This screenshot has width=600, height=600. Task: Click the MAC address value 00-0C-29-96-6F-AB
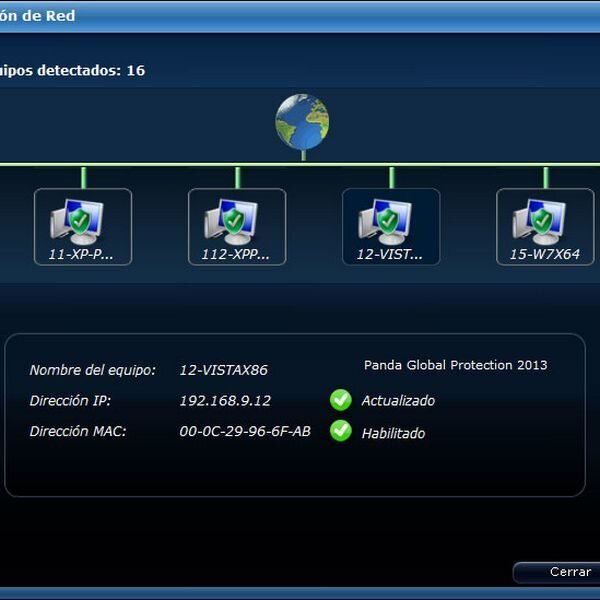pyautogui.click(x=244, y=432)
